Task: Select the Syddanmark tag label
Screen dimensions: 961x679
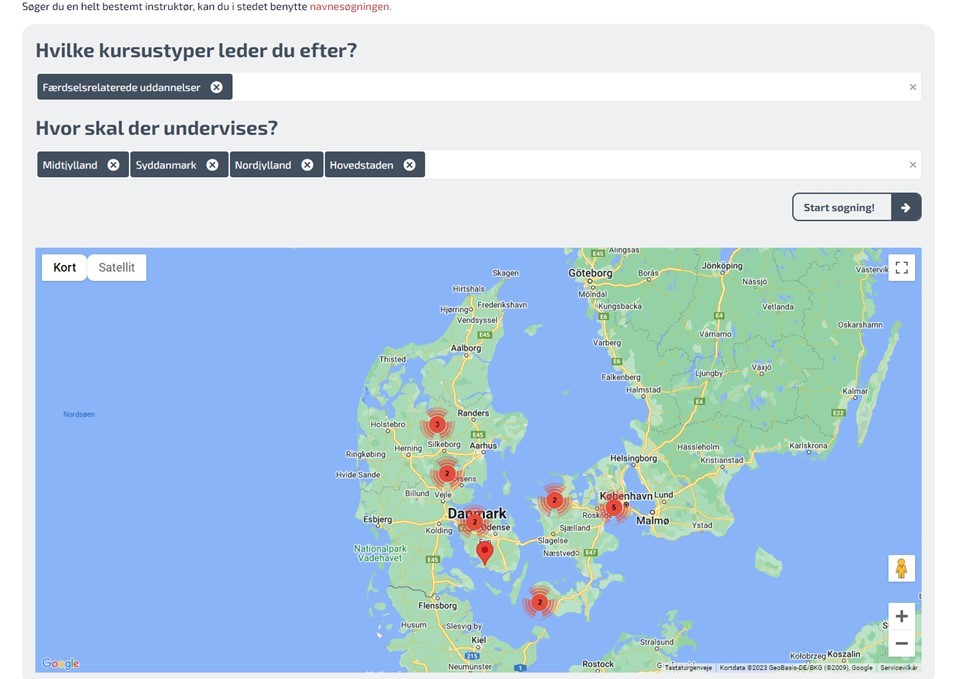Action: click(x=166, y=165)
